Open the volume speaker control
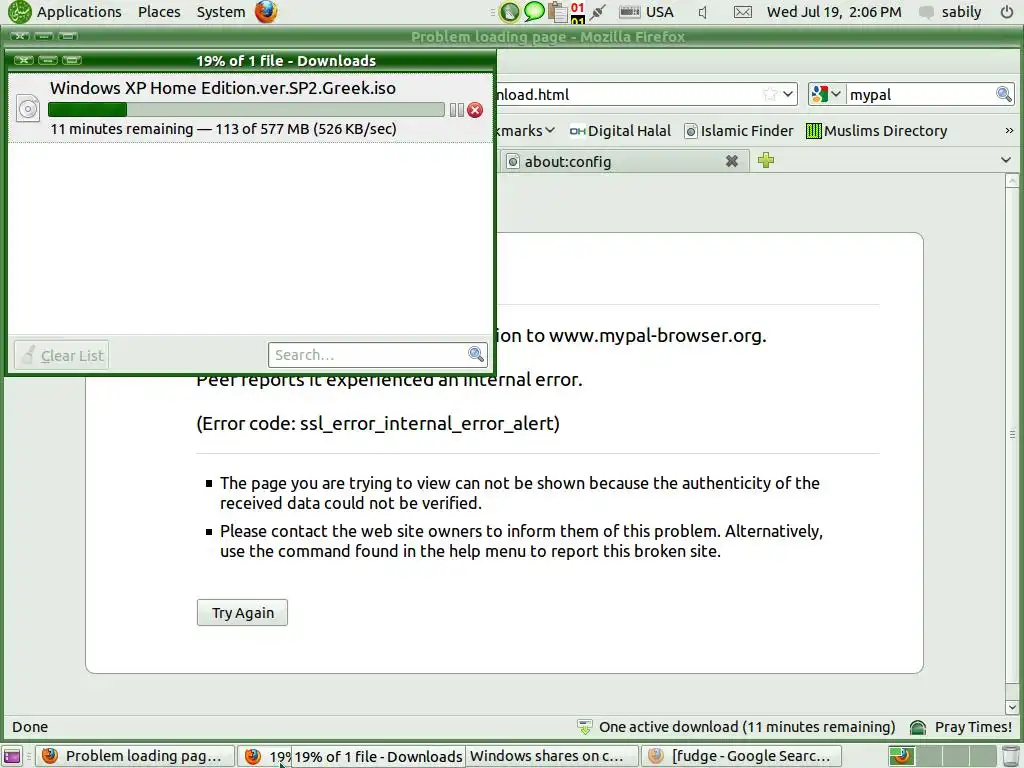Image resolution: width=1024 pixels, height=768 pixels. [703, 12]
